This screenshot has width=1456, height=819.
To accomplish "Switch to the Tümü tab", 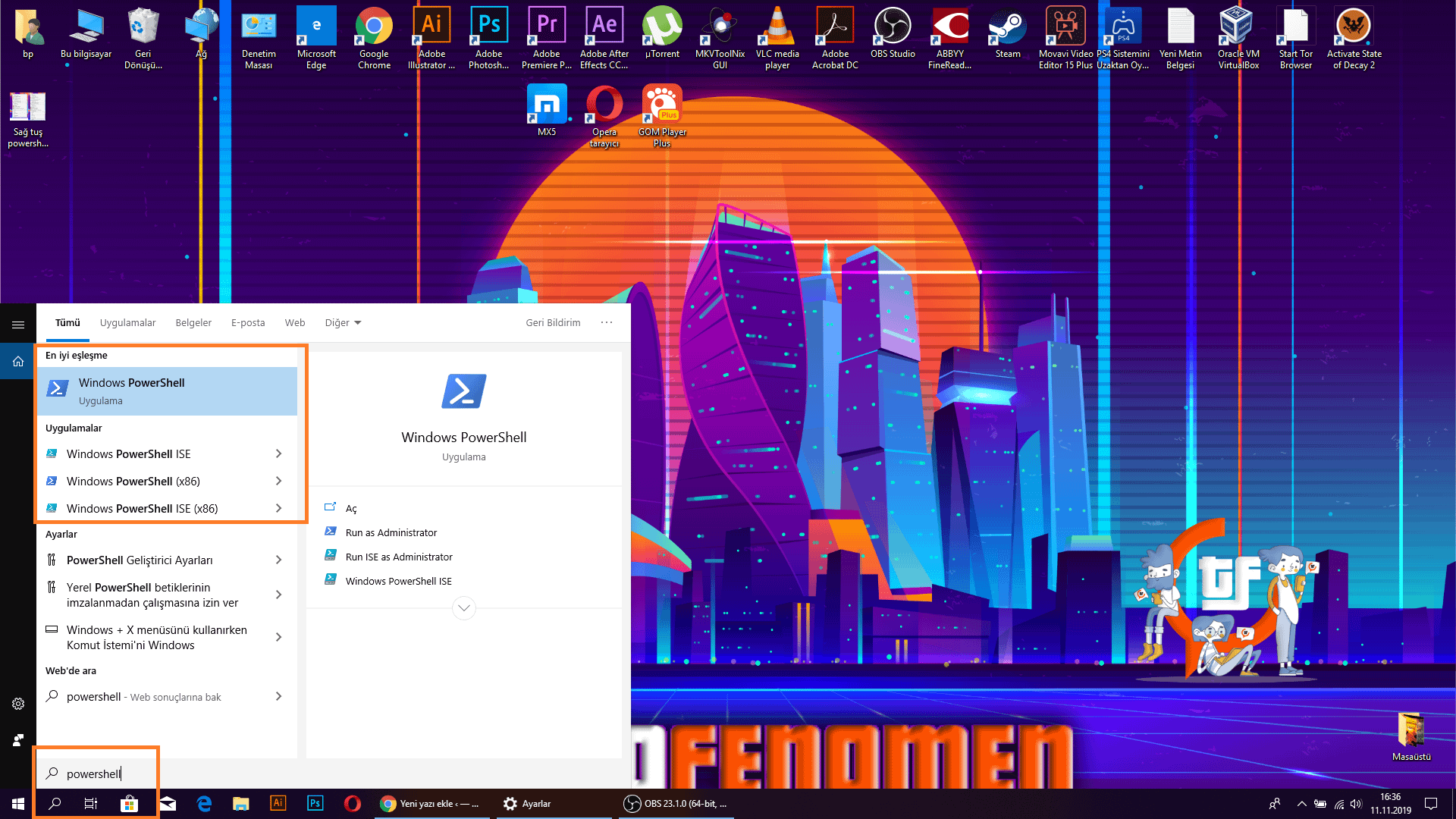I will [x=67, y=323].
